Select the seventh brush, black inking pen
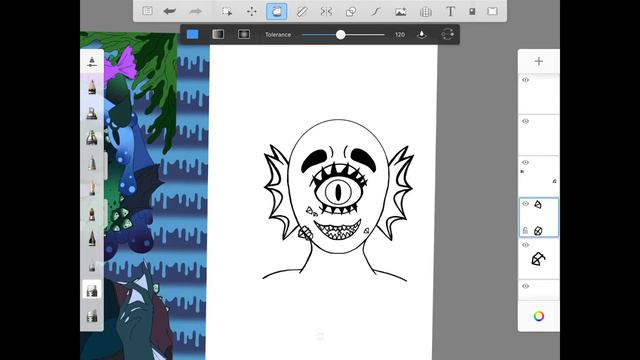640x360 pixels. 92,238
